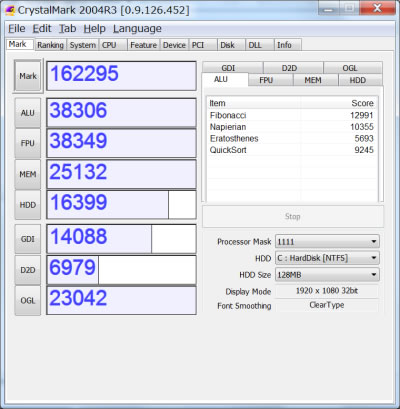Open the Edit menu
Viewport: 400px width, 409px height.
42,29
